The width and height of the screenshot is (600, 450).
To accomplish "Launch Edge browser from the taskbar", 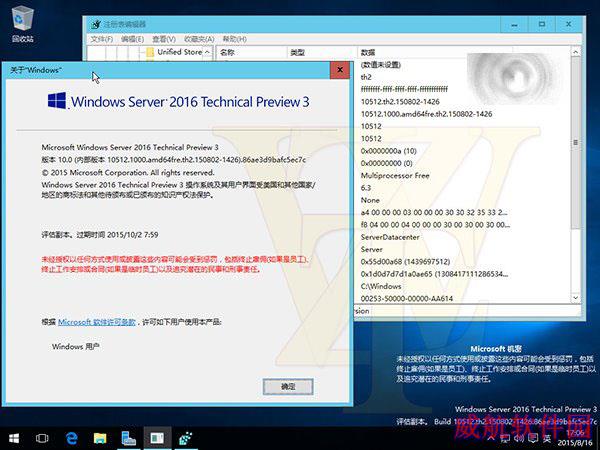I will tap(72, 438).
